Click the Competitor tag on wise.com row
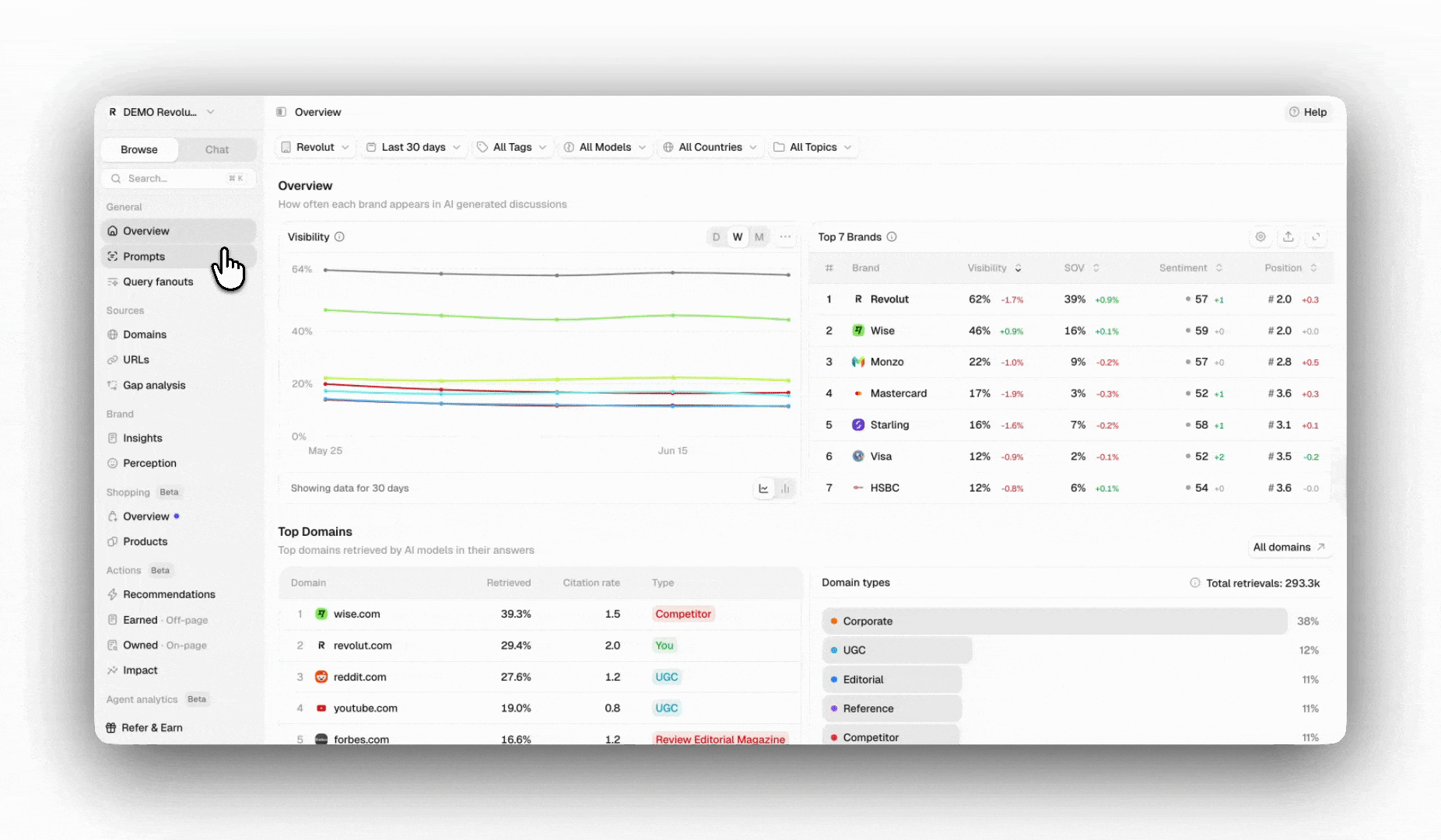 (683, 614)
